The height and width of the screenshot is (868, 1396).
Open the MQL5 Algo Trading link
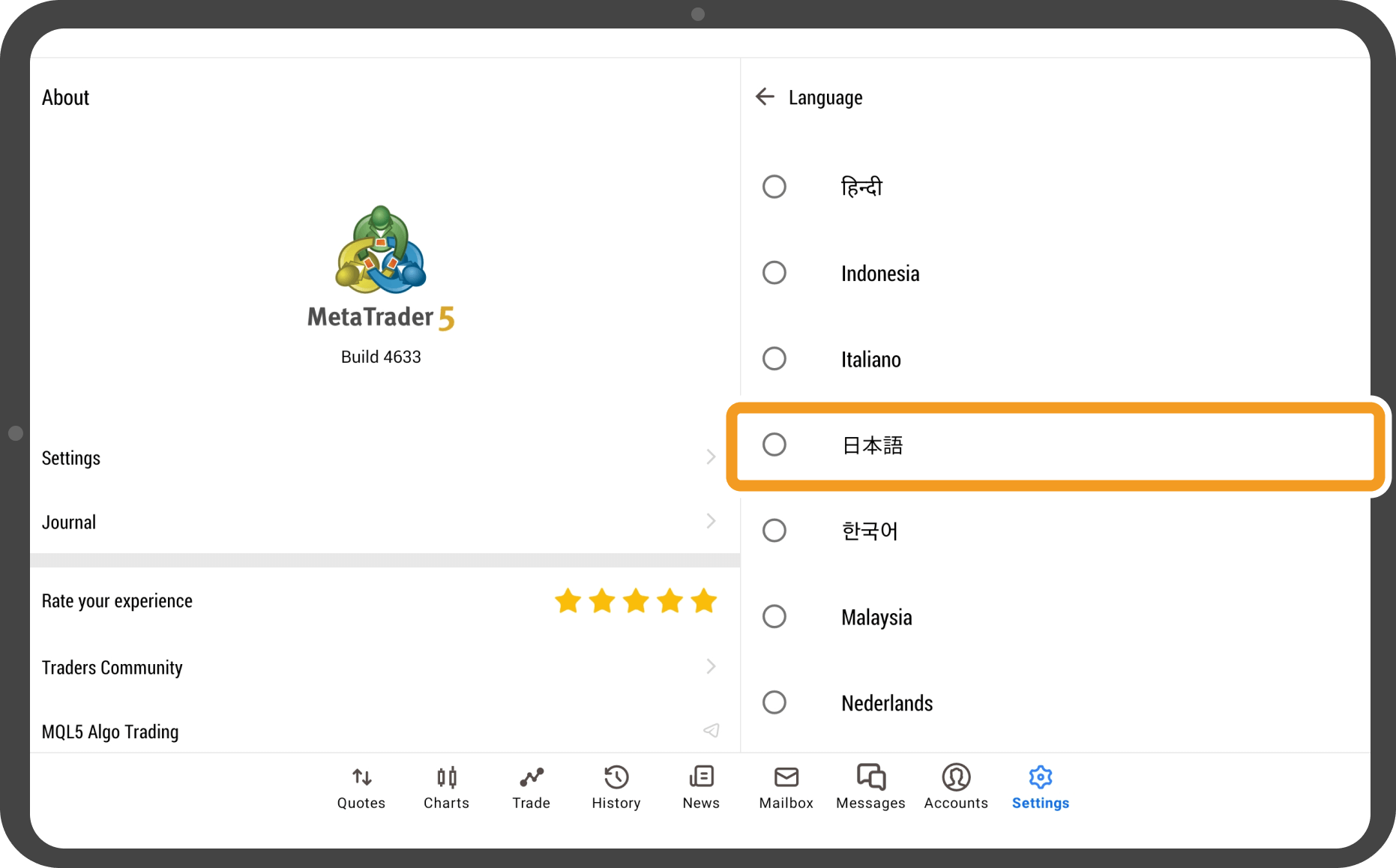(x=711, y=731)
